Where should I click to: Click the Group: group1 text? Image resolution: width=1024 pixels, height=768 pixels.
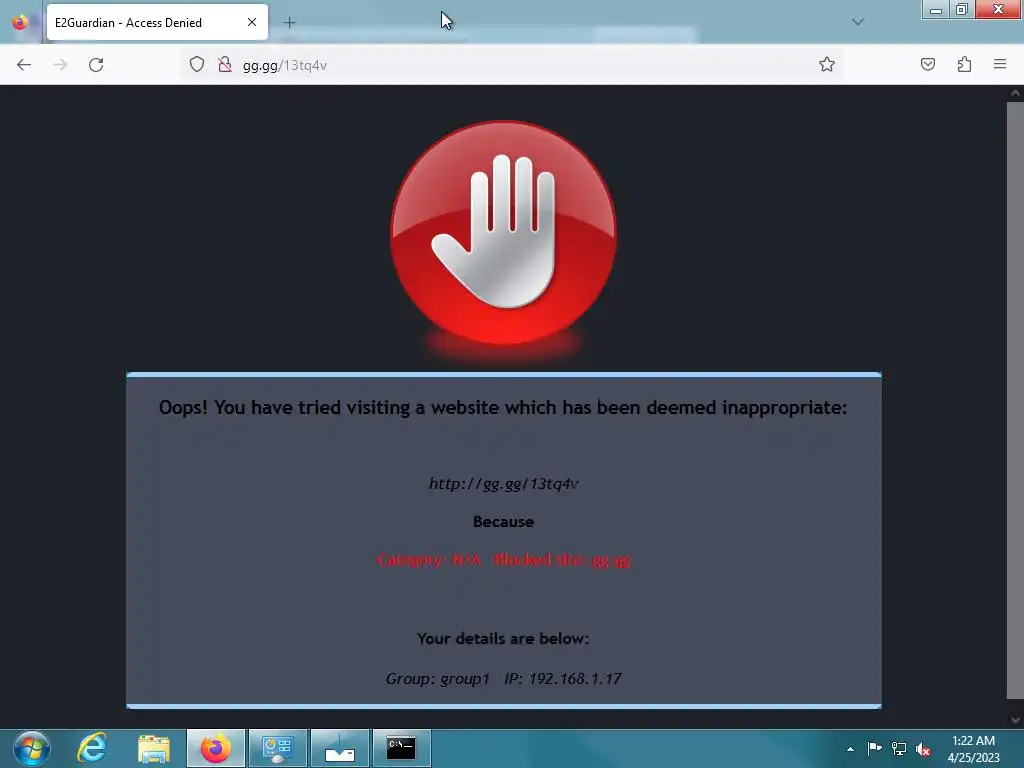click(x=438, y=679)
